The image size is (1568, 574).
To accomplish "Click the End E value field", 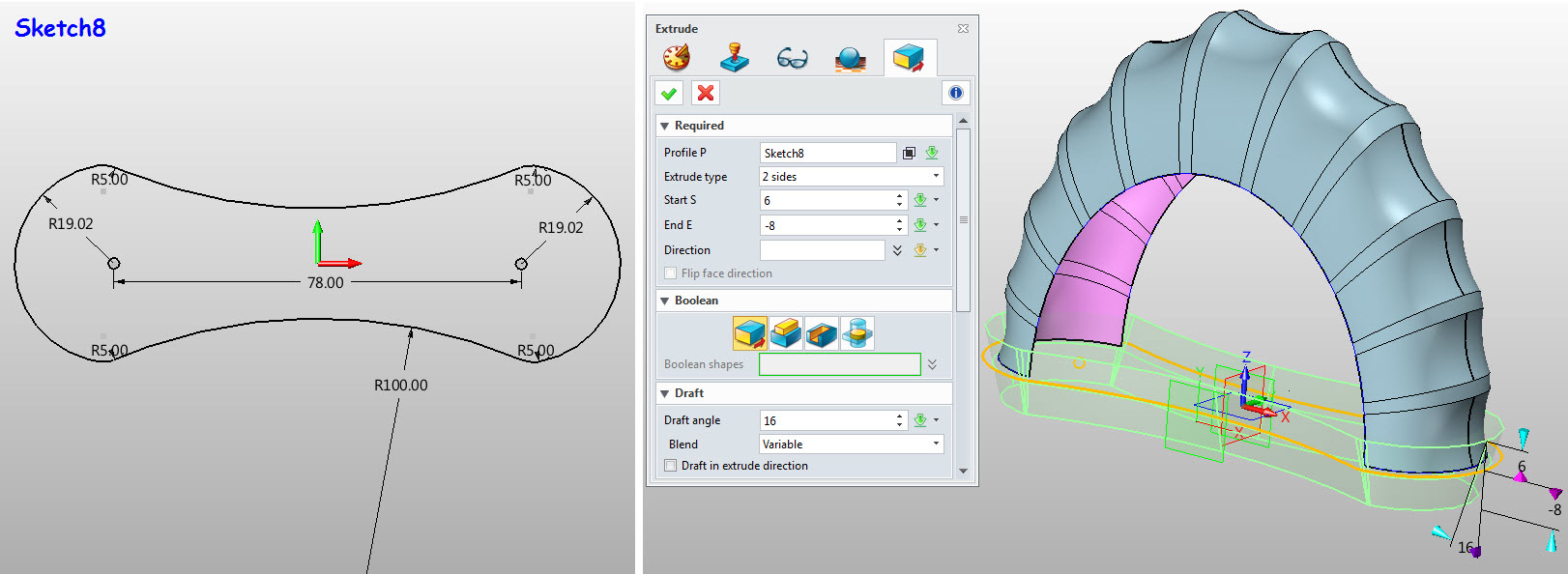I will [827, 225].
